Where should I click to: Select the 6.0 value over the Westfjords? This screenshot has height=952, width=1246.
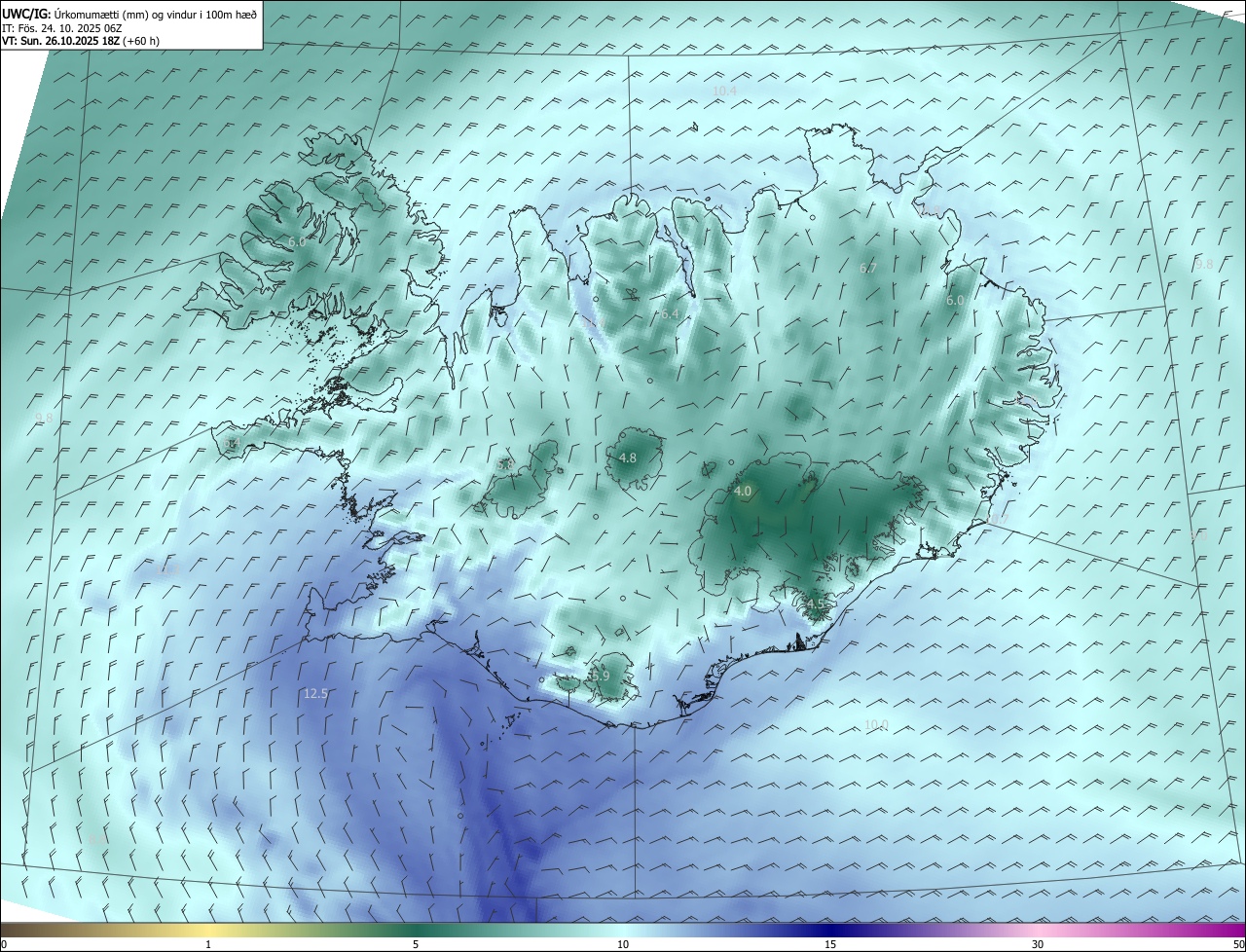click(297, 241)
